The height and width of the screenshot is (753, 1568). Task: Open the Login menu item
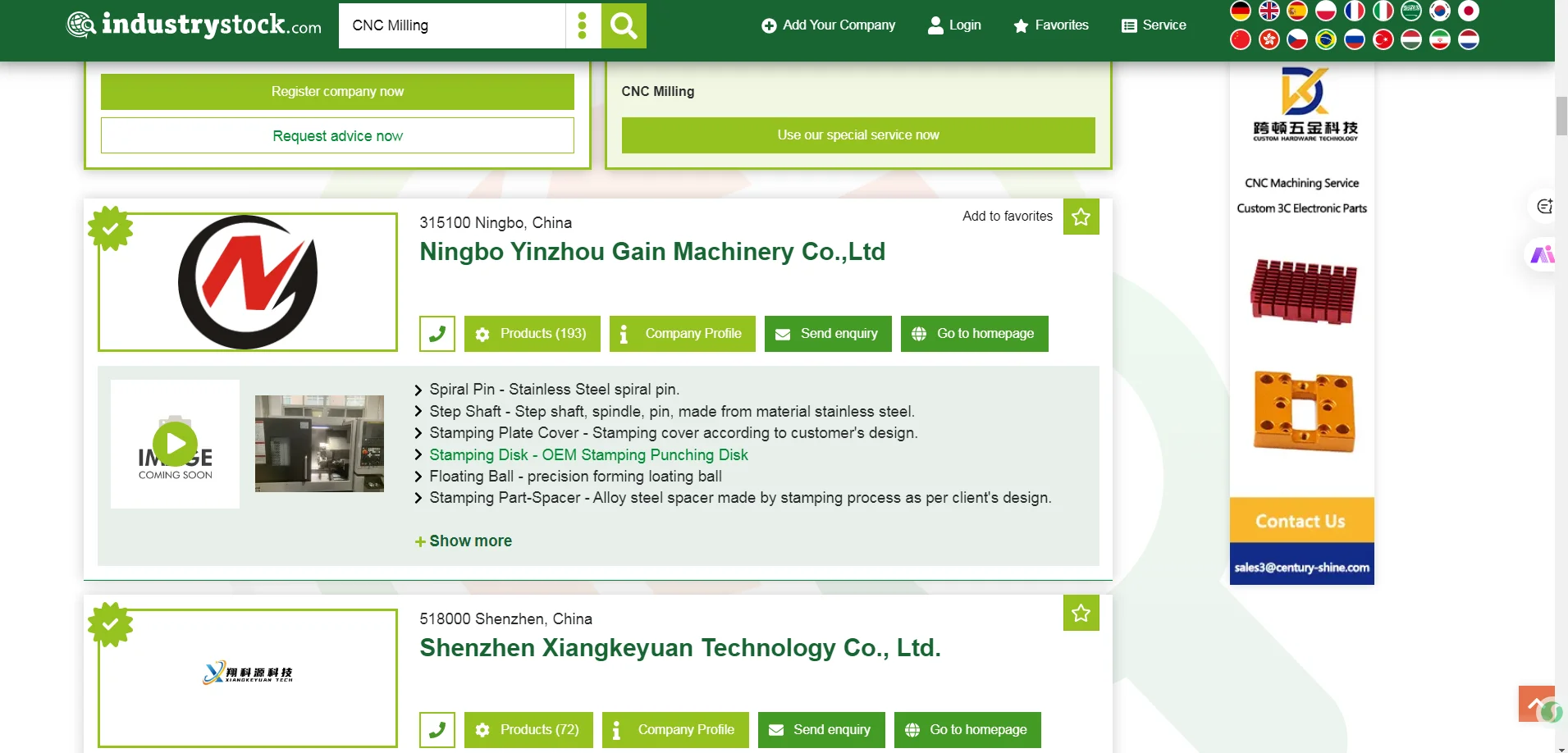954,25
